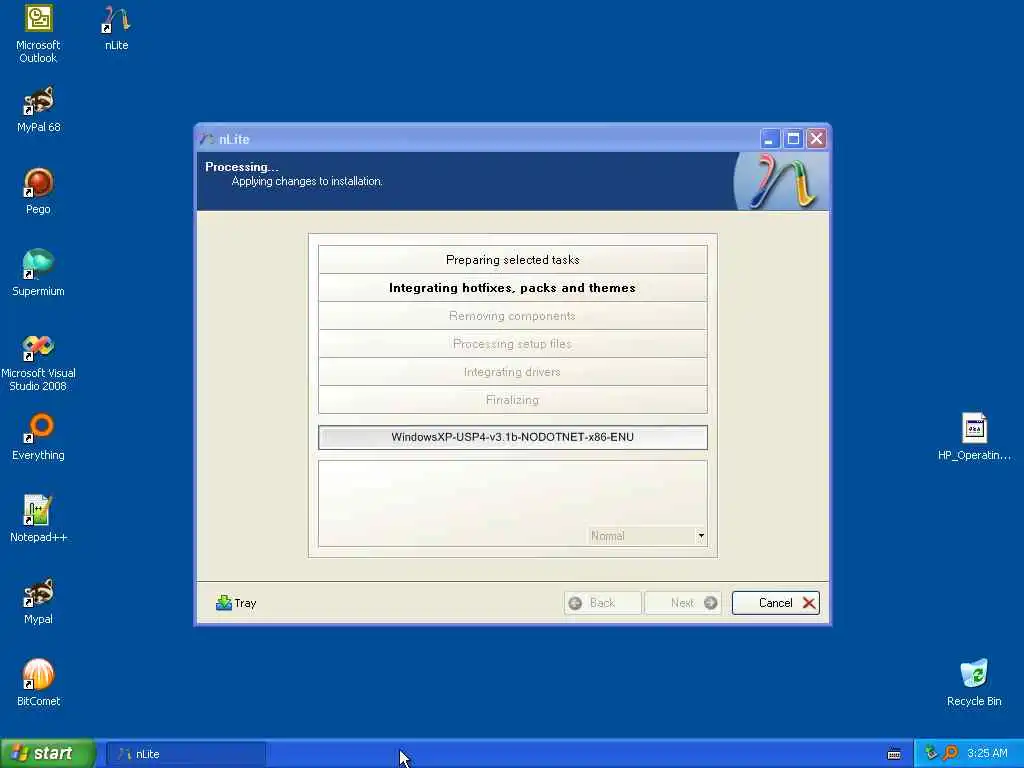
Task: Maximize the nLite window
Action: pyautogui.click(x=793, y=138)
